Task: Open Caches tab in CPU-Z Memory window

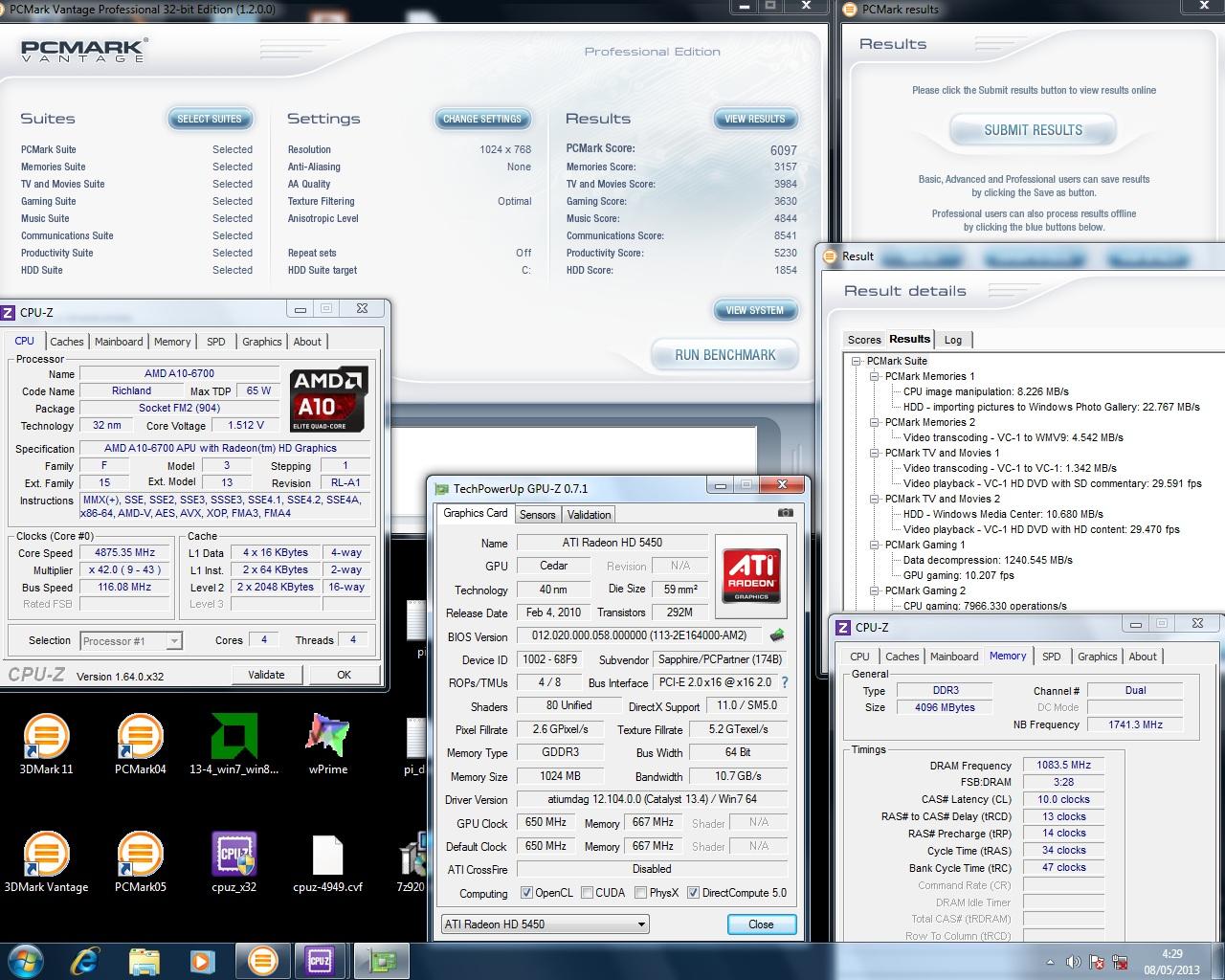Action: click(902, 657)
